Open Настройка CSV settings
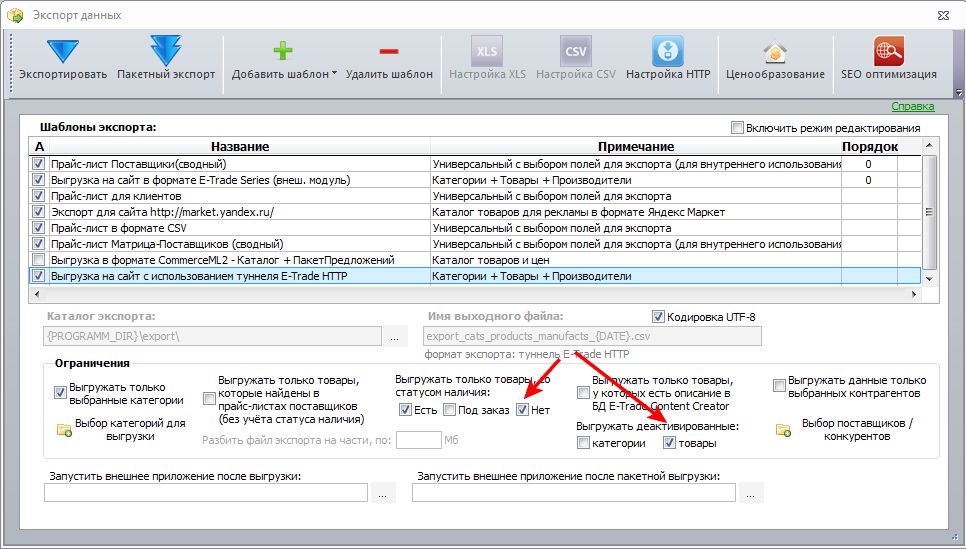Image resolution: width=966 pixels, height=549 pixels. click(x=575, y=58)
